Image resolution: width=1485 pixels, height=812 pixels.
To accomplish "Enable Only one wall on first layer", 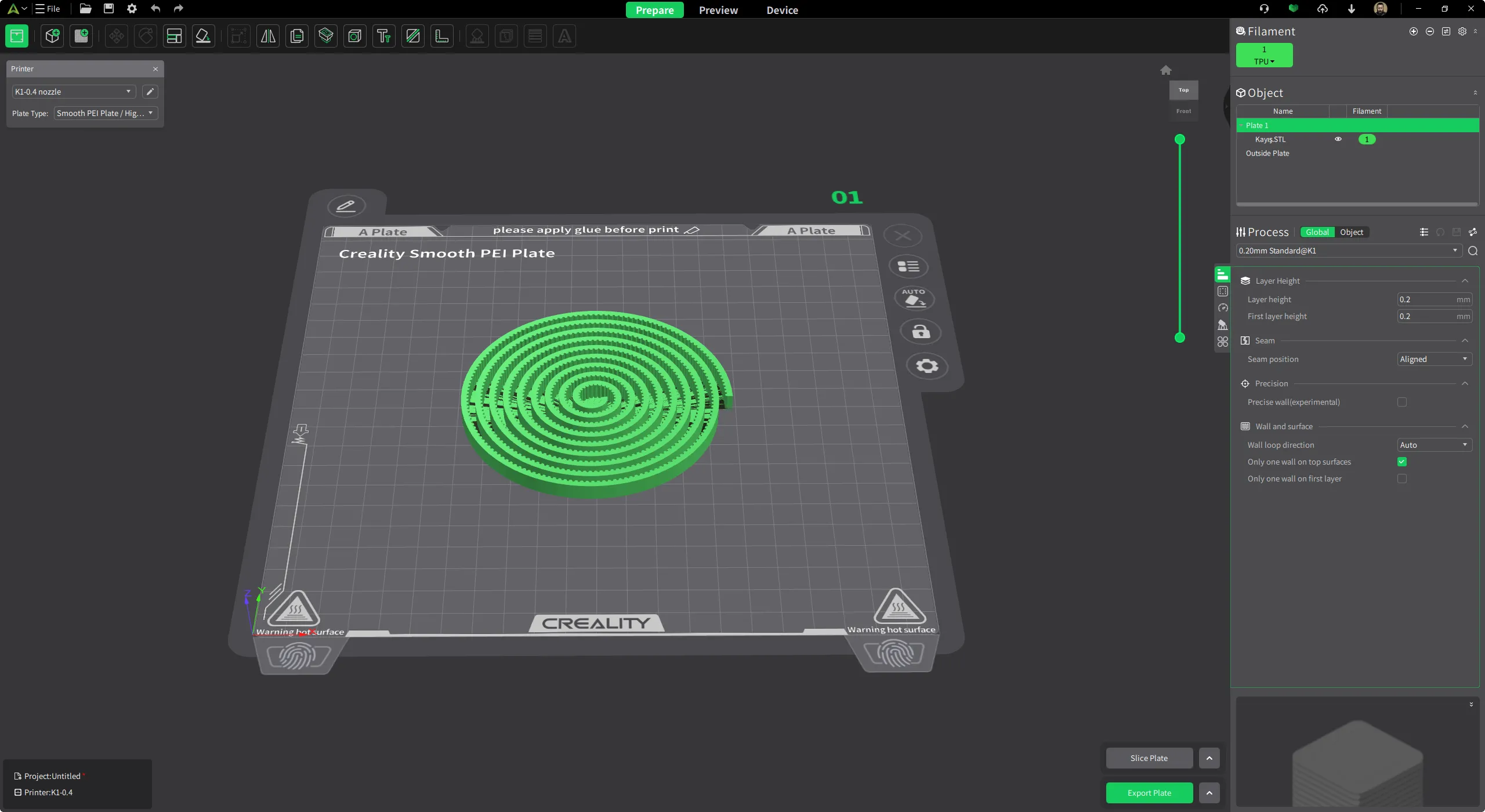I will point(1402,478).
